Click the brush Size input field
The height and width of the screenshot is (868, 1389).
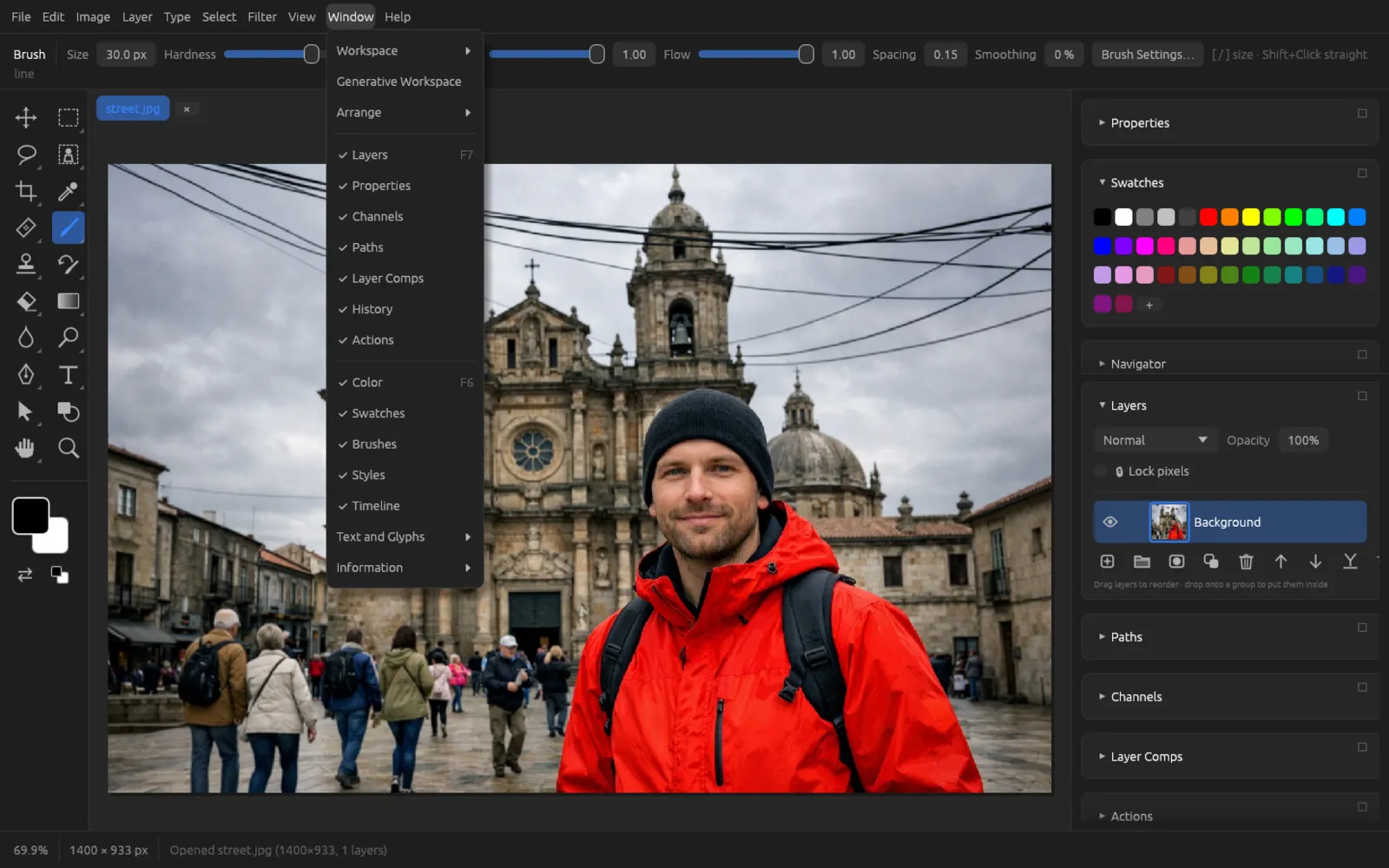click(126, 54)
